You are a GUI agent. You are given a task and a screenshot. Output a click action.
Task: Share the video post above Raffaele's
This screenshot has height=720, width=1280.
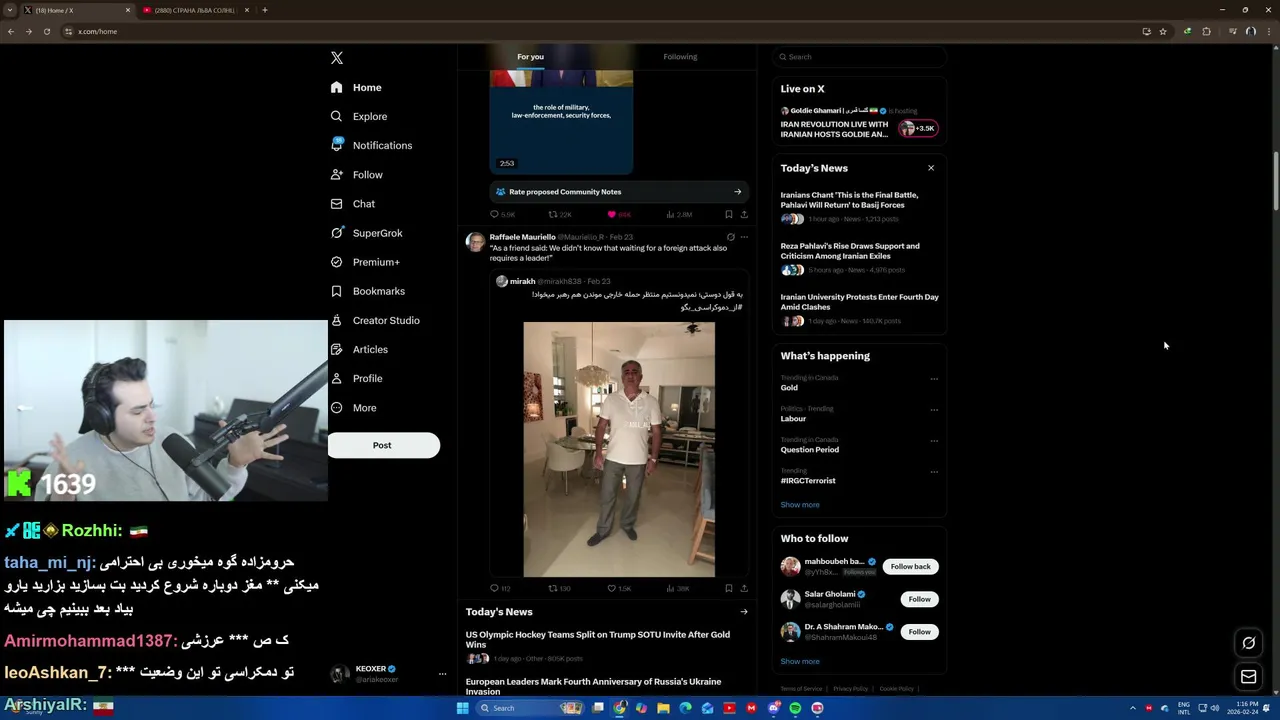[x=744, y=214]
